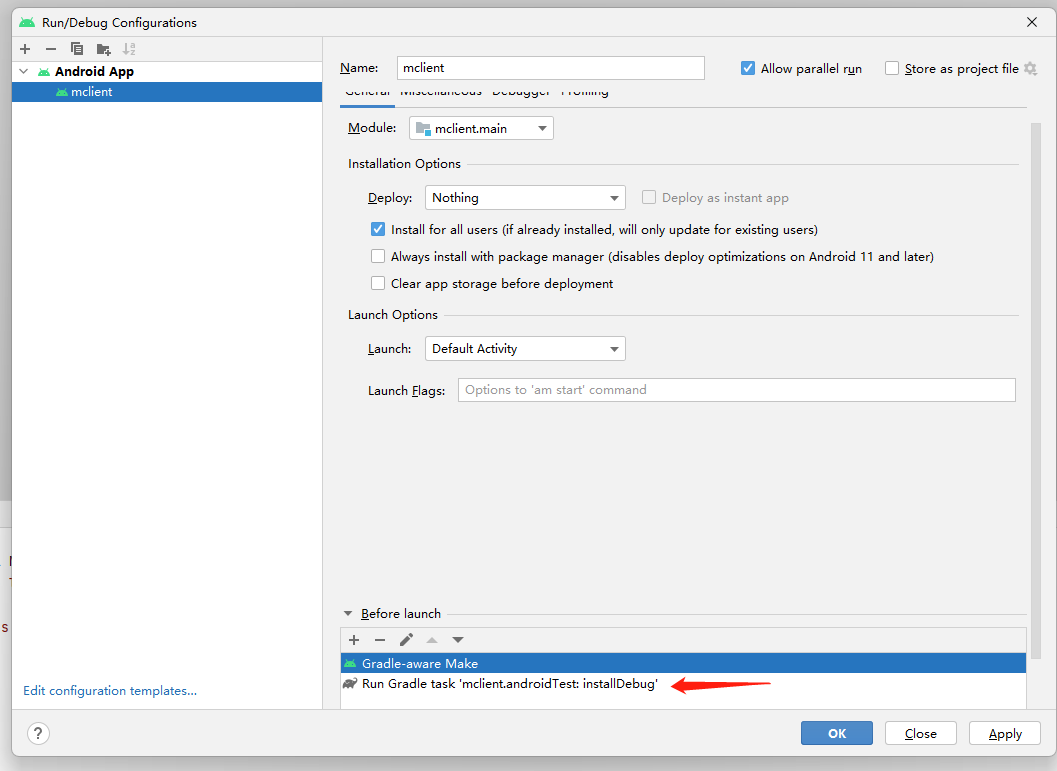Click the Apply button

click(x=1004, y=733)
